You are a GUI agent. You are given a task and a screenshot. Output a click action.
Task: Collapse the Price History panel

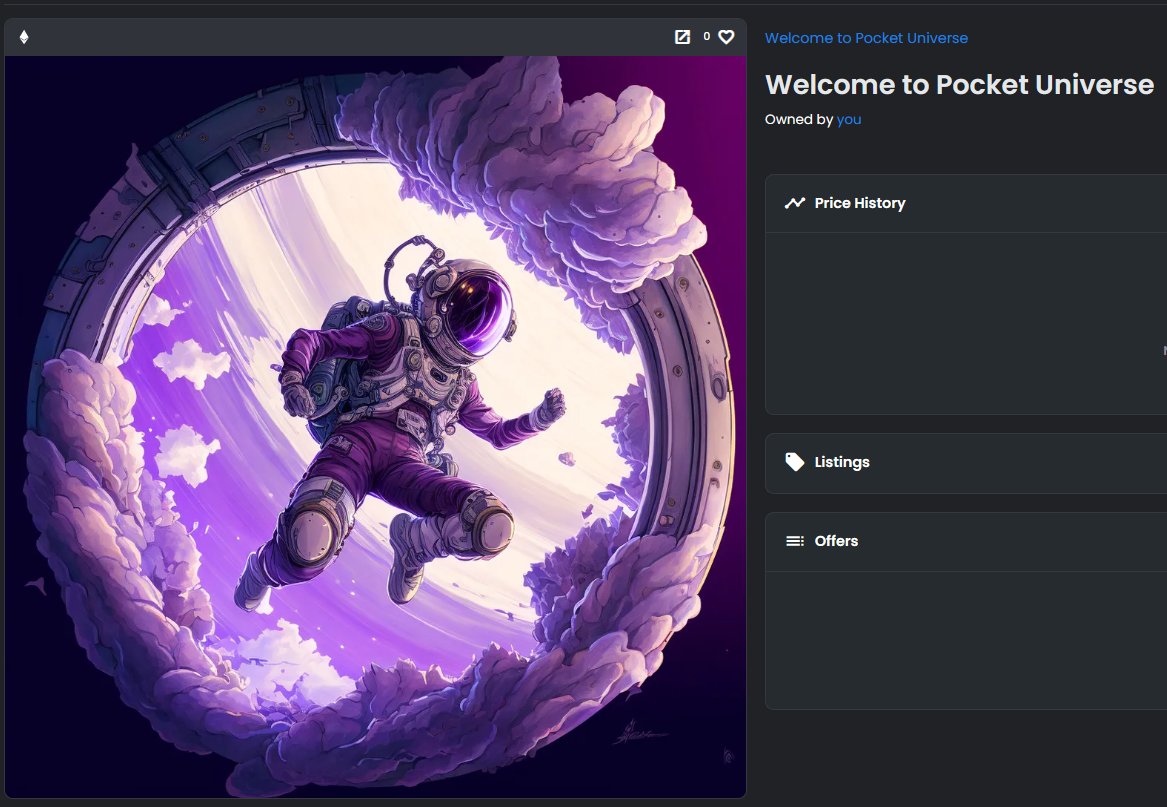[x=966, y=203]
